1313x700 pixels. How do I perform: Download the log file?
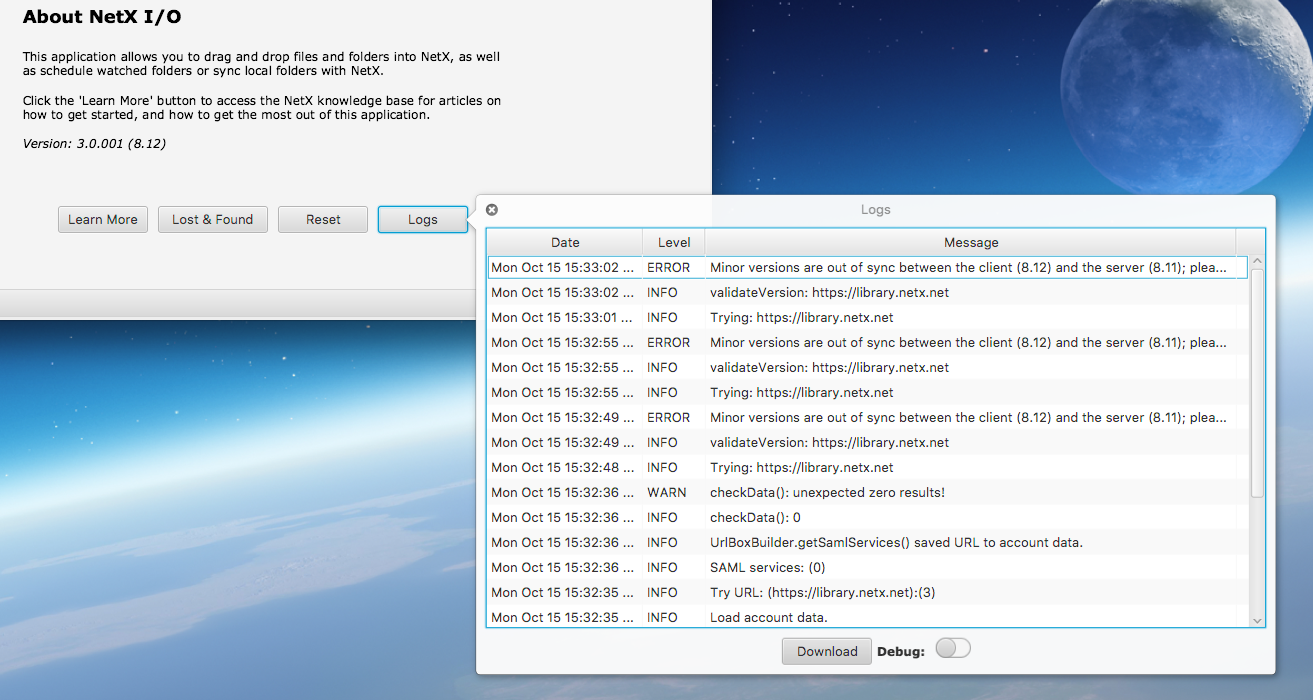point(827,651)
